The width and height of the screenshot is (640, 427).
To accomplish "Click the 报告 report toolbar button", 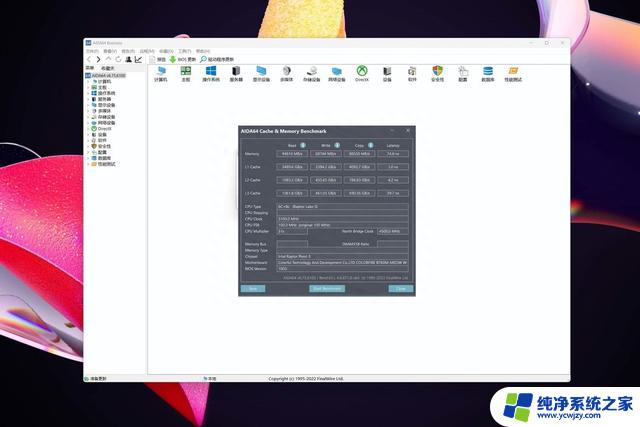I will 158,60.
